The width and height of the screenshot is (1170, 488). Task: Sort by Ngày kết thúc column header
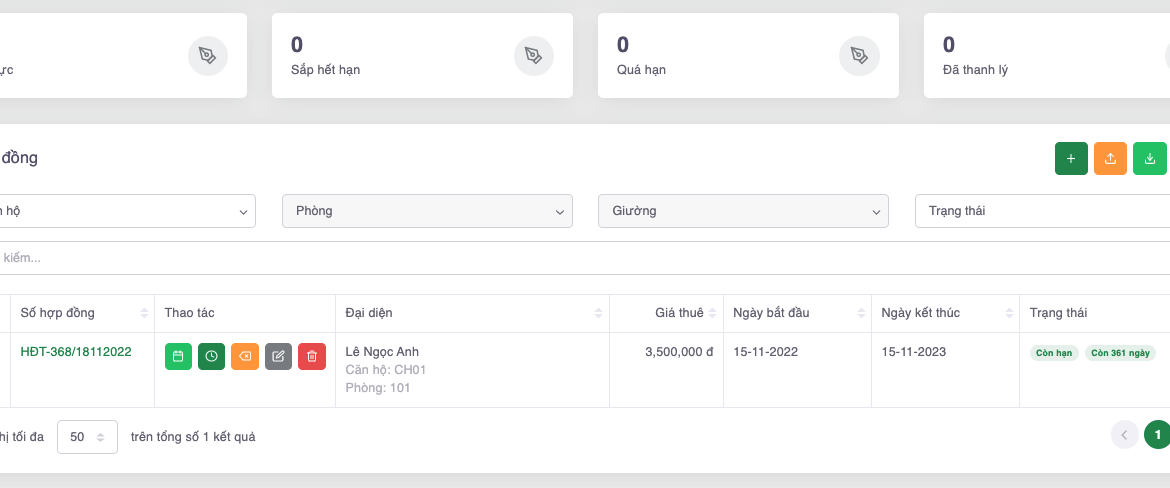tap(920, 313)
